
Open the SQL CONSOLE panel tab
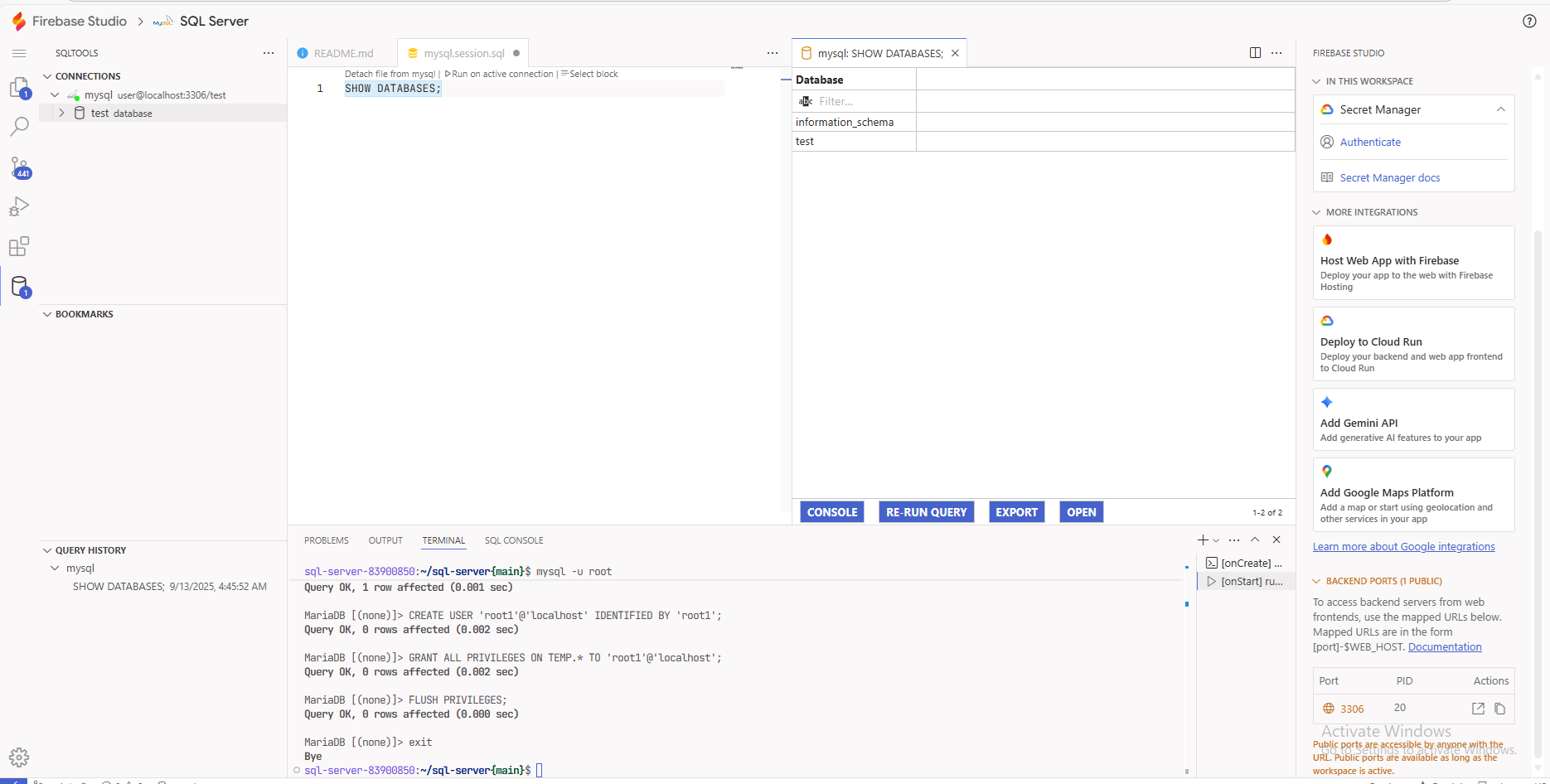(x=514, y=540)
